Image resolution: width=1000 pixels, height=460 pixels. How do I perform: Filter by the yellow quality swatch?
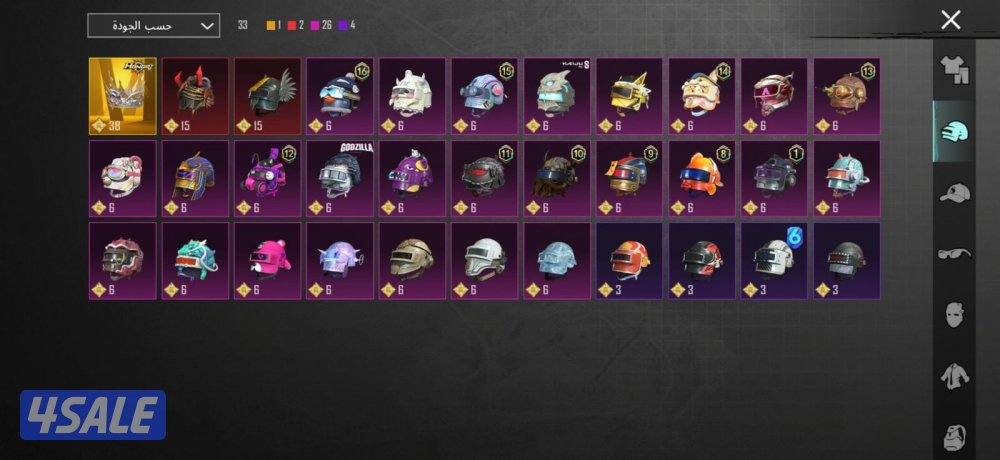point(270,26)
